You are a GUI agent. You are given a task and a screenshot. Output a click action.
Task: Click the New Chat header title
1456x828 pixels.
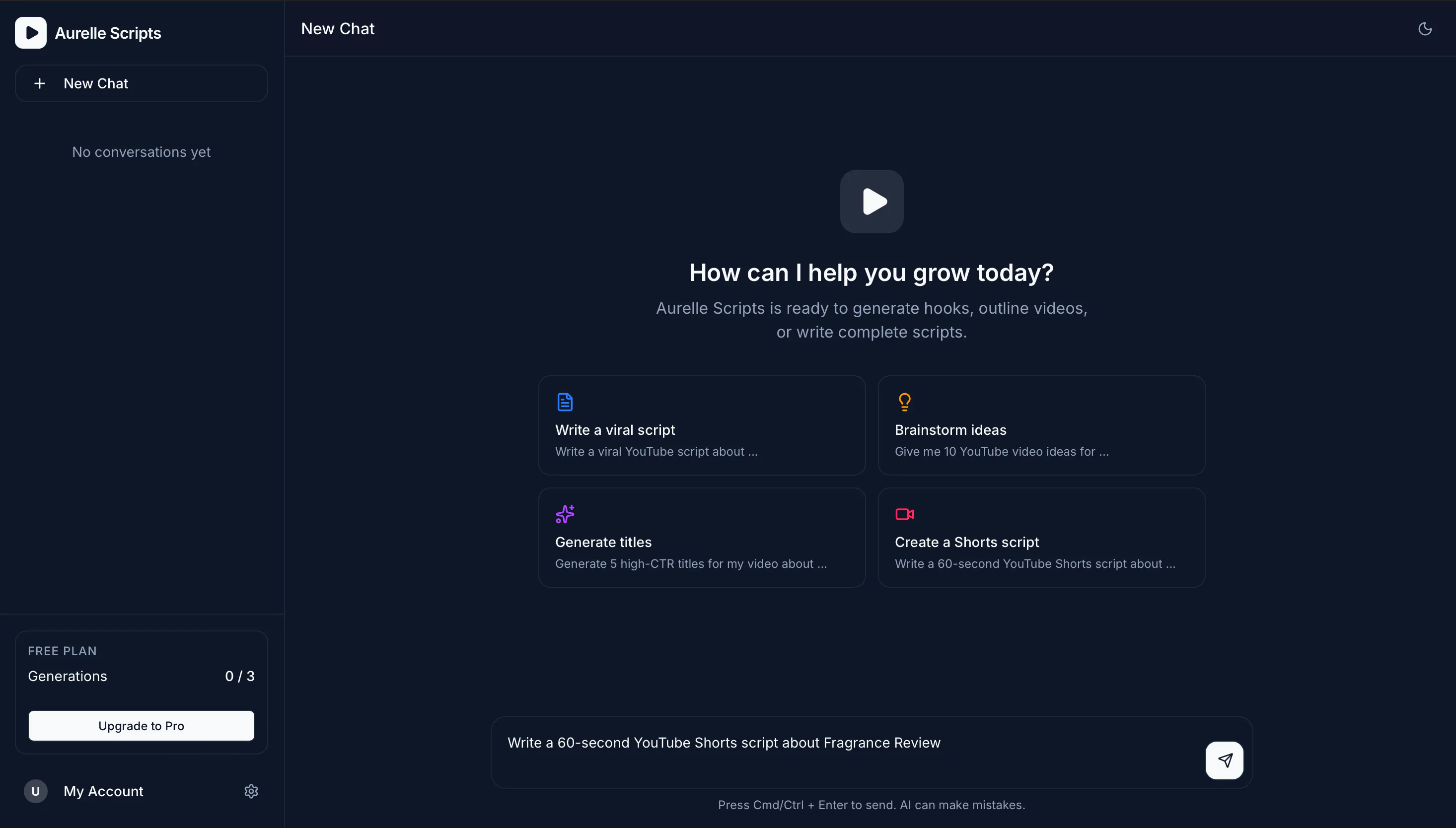pos(337,28)
